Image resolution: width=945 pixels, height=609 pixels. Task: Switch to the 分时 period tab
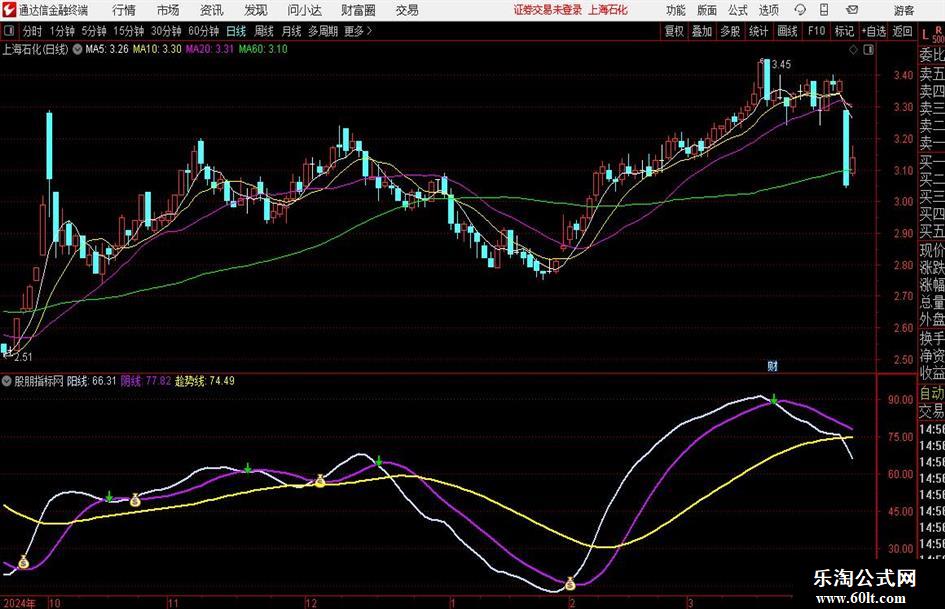[32, 31]
